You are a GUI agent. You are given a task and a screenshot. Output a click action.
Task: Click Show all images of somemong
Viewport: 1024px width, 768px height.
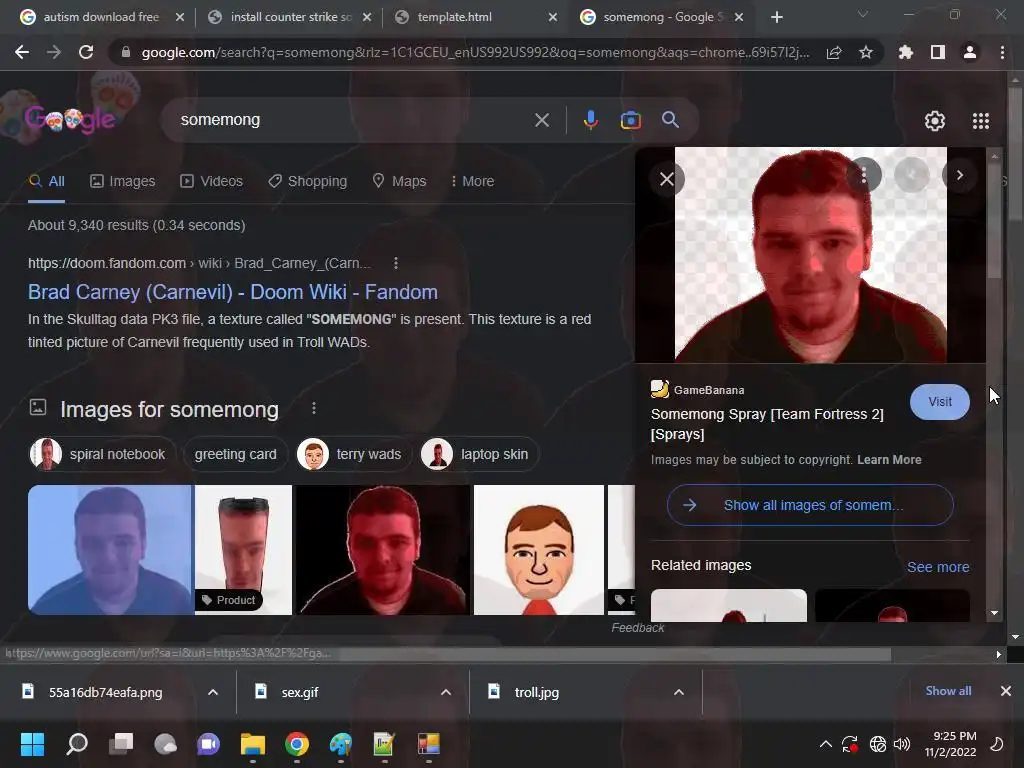pyautogui.click(x=810, y=505)
